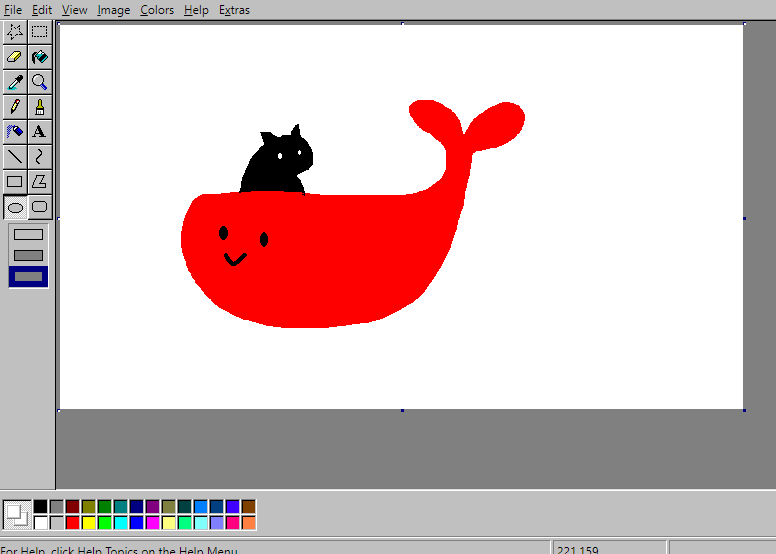
Task: Pick the yellow color swatch
Action: (x=89, y=522)
